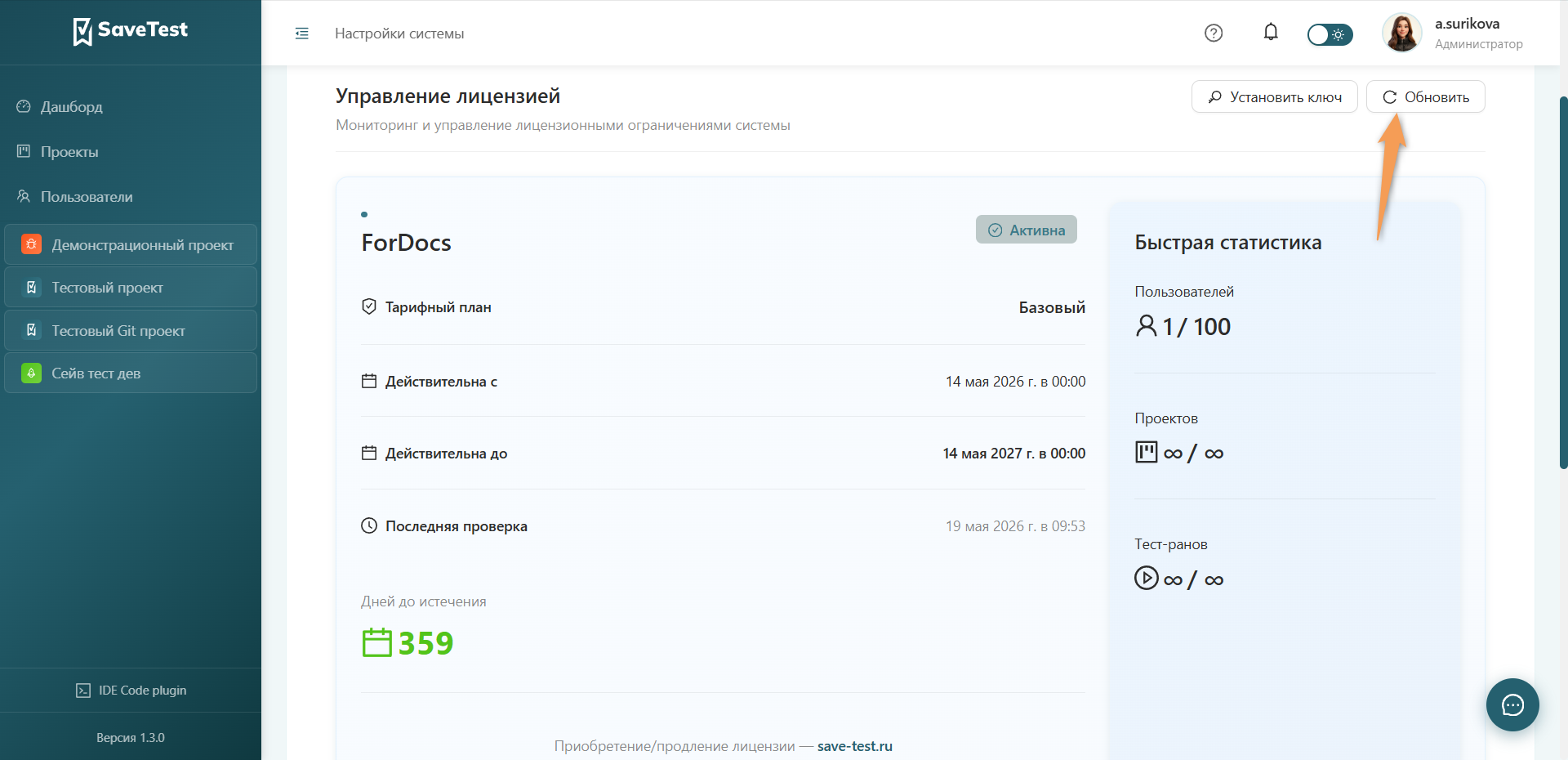Open Тестовый проект item
Screen dimensions: 1568x760
tap(131, 288)
